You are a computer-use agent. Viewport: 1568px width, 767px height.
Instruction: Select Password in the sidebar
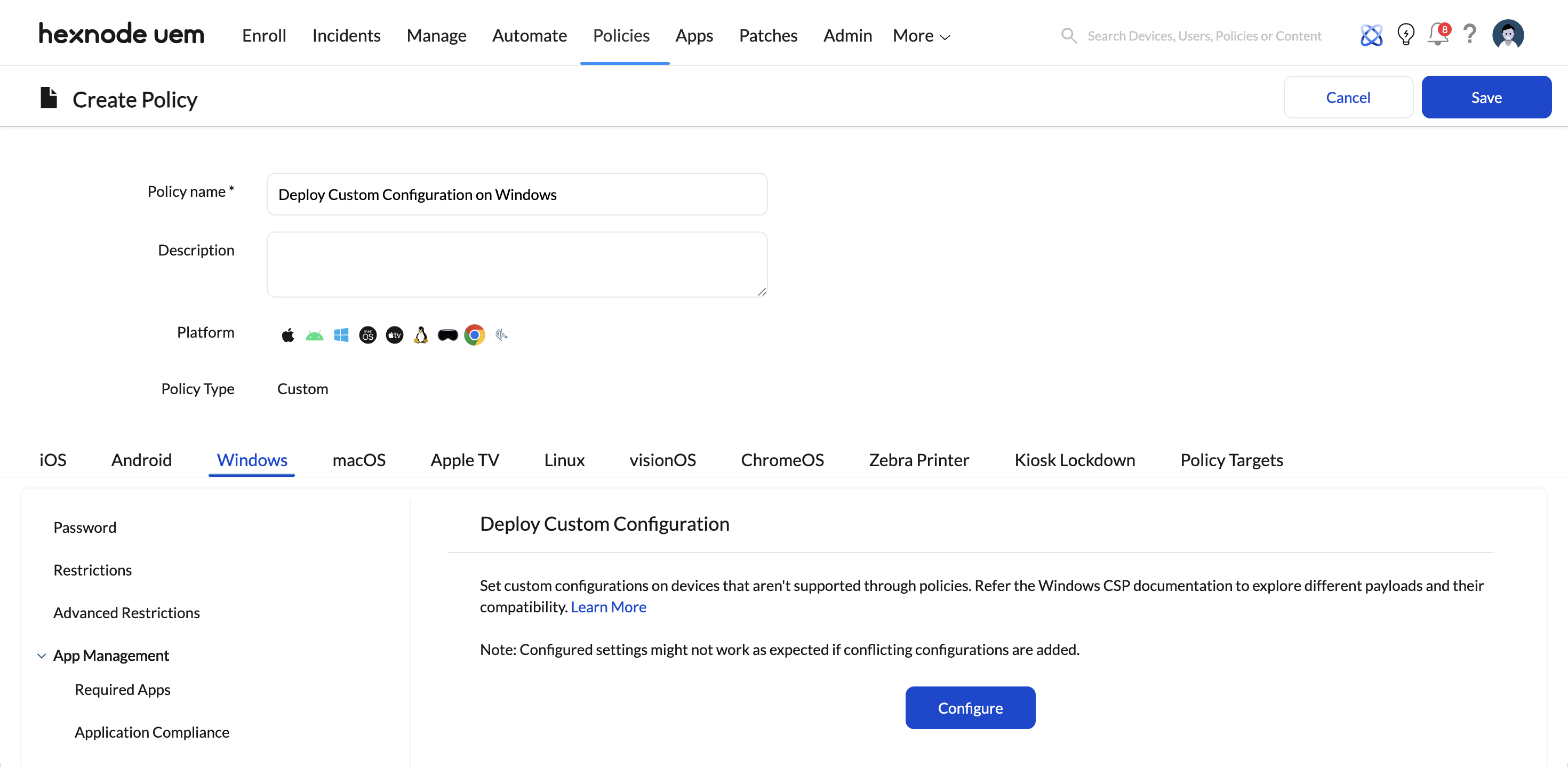pos(85,527)
